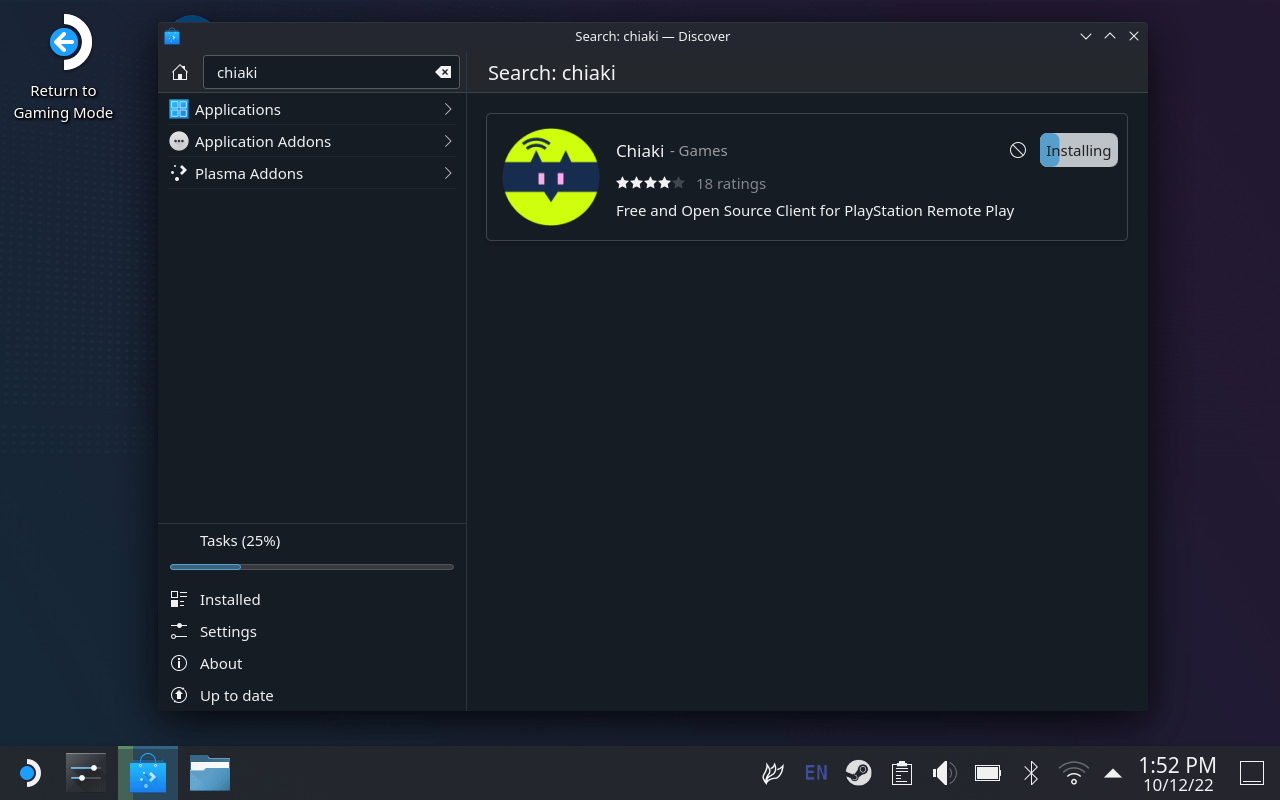This screenshot has width=1280, height=800.
Task: Click the Discover icon in title bar
Action: coord(172,37)
